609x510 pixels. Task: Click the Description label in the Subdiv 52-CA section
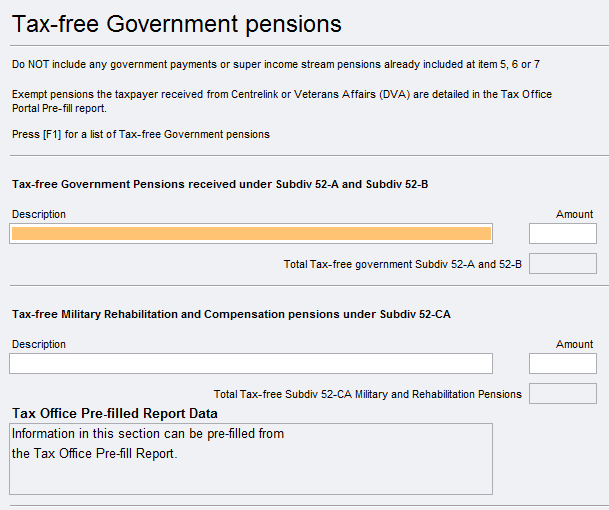39,344
